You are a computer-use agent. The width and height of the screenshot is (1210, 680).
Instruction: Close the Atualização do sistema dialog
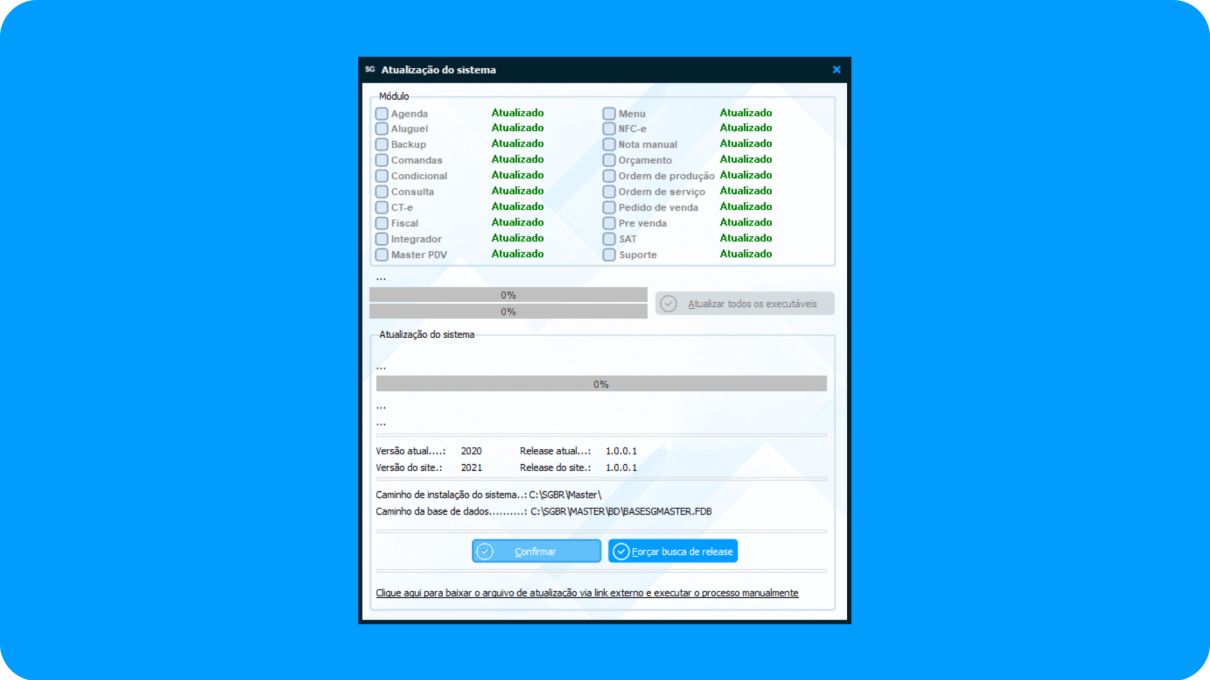(x=836, y=70)
